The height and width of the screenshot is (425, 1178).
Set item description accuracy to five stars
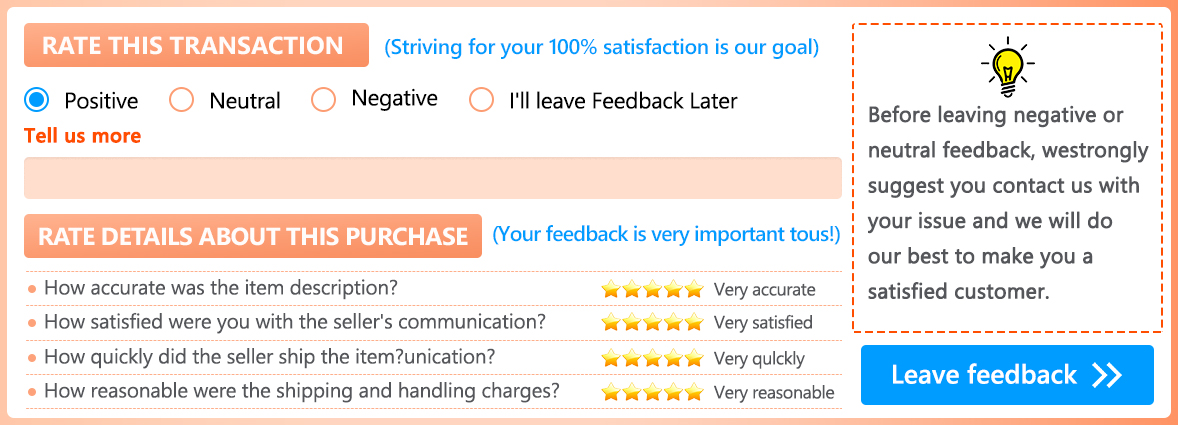click(695, 290)
